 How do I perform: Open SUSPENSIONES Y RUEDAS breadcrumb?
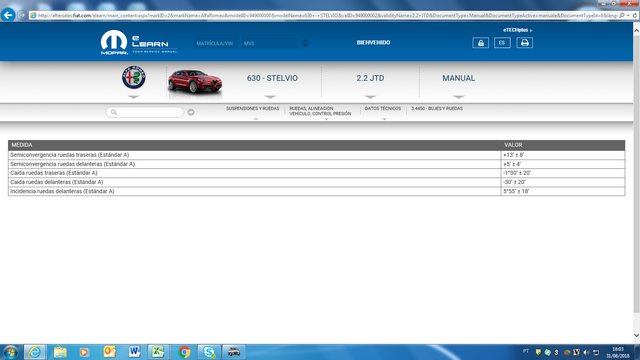click(x=253, y=109)
